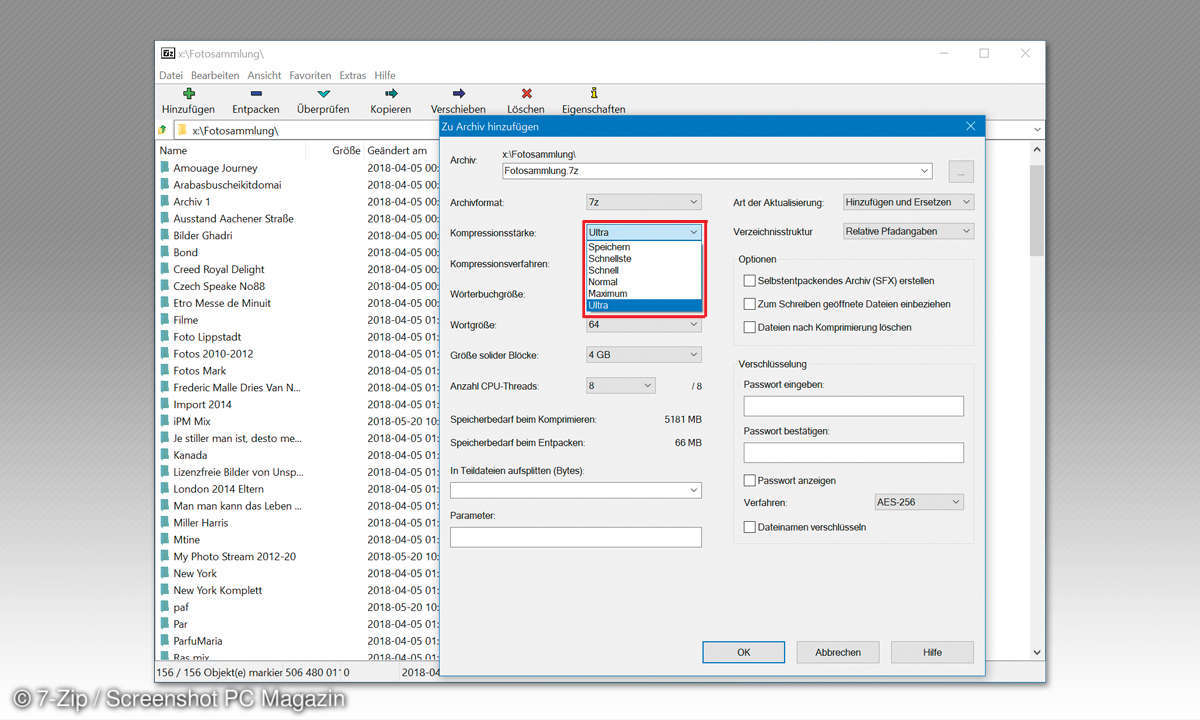Click the Abbrechen button
1200x720 pixels.
pyautogui.click(x=838, y=652)
